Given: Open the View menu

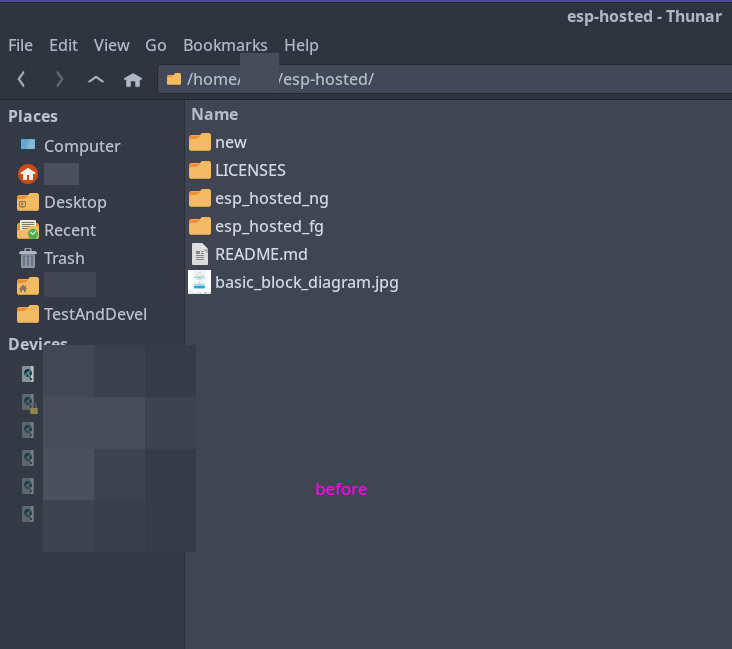Looking at the screenshot, I should pyautogui.click(x=112, y=45).
